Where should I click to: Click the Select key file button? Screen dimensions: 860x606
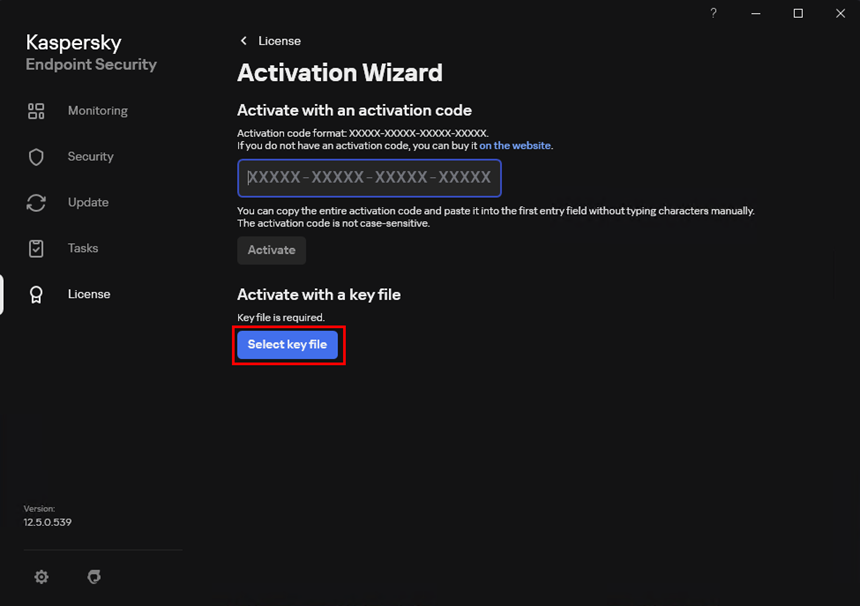(x=287, y=344)
